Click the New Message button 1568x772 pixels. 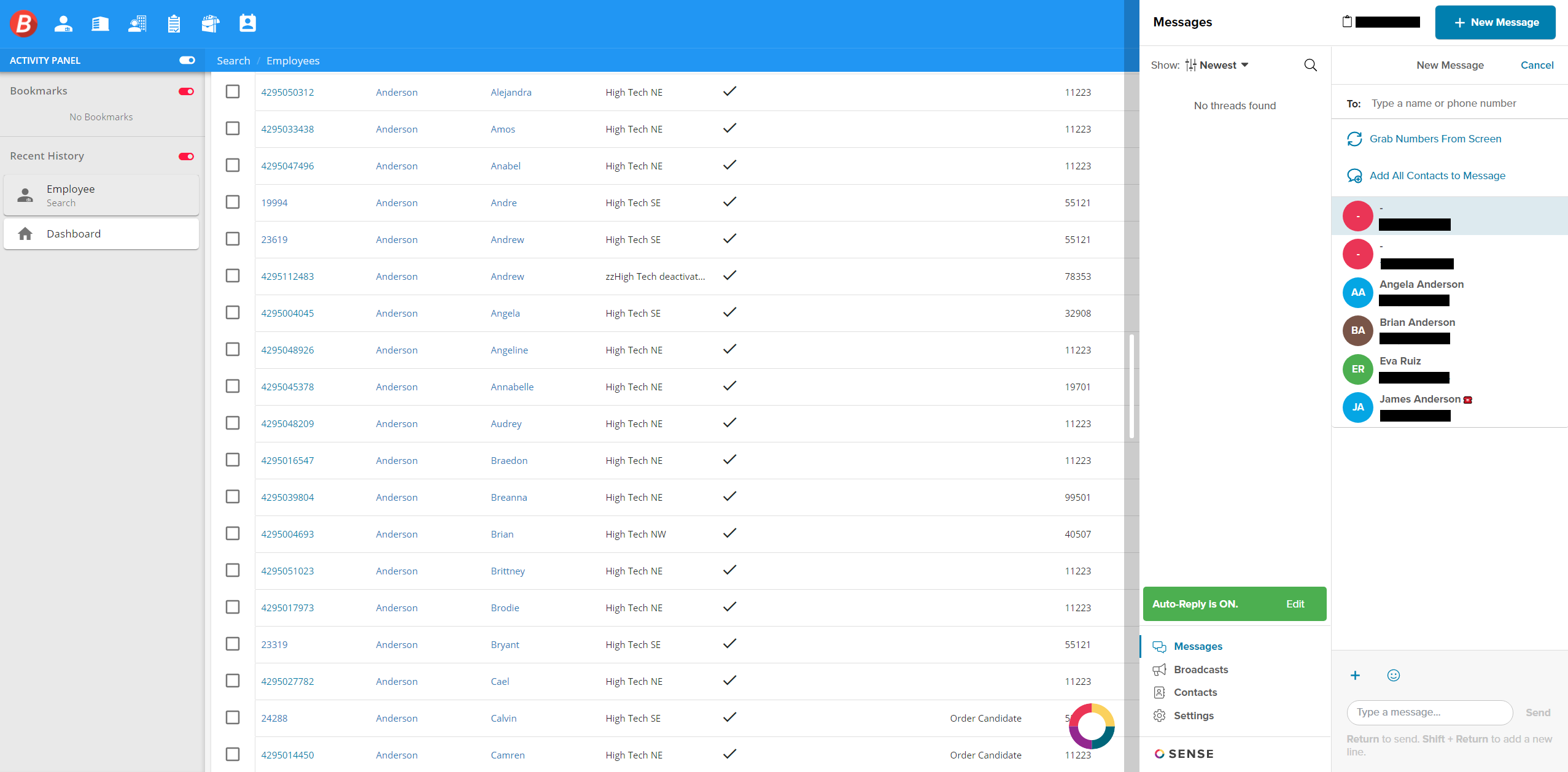[1495, 23]
